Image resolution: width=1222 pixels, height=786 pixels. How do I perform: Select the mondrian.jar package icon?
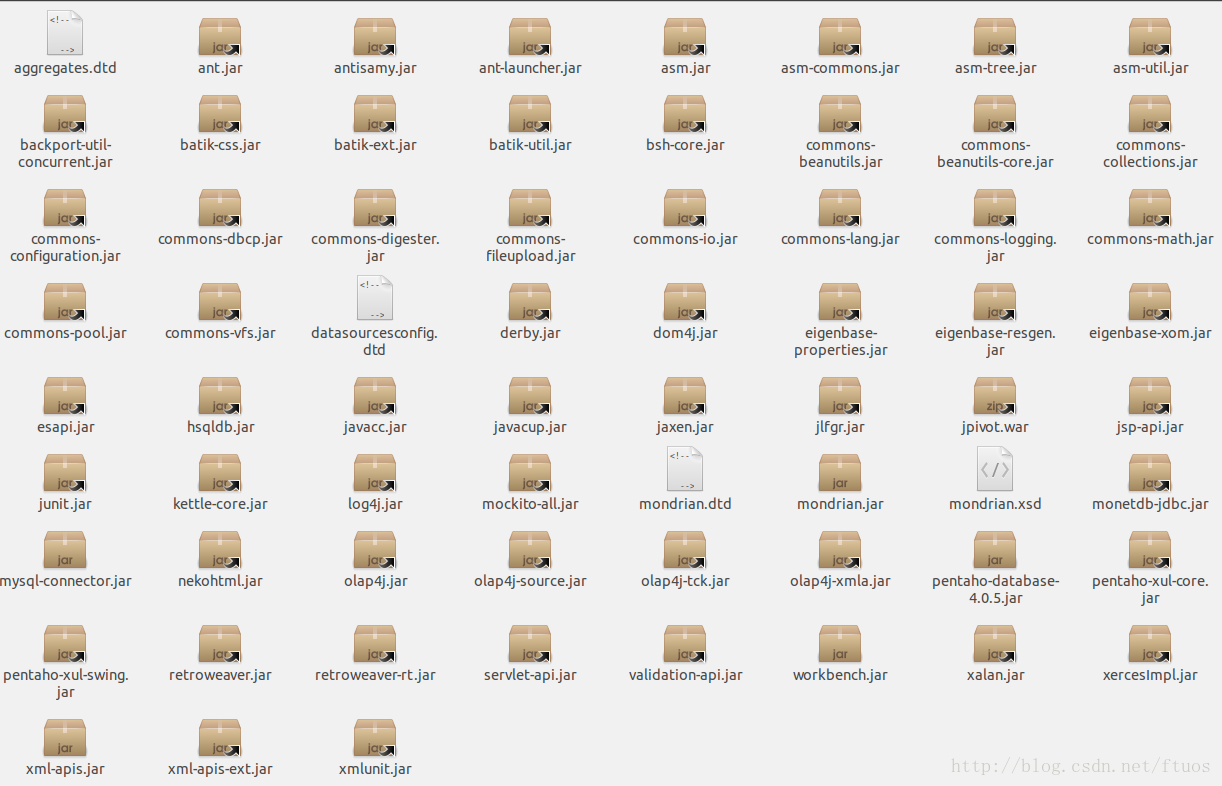point(840,473)
